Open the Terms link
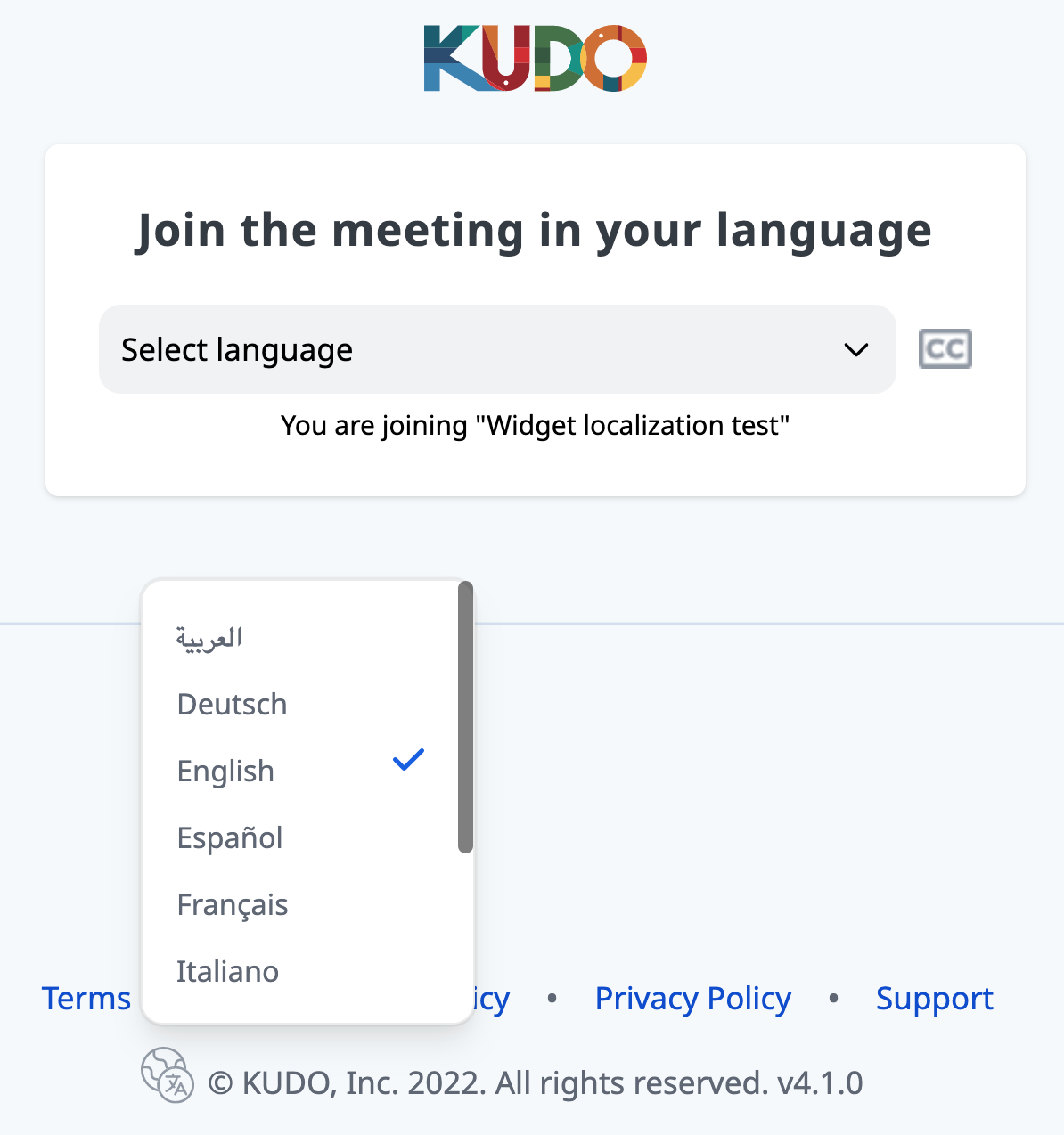This screenshot has width=1064, height=1135. click(86, 999)
